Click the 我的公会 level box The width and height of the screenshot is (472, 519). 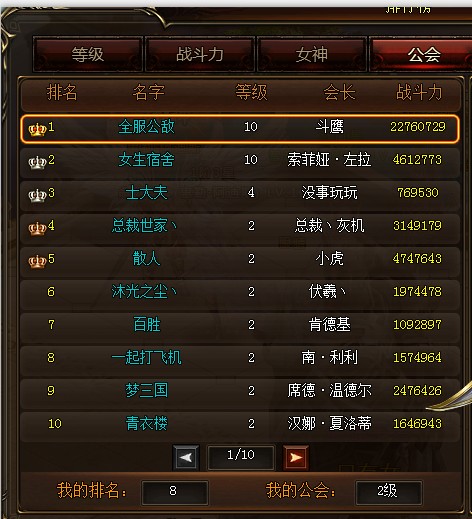pyautogui.click(x=389, y=492)
